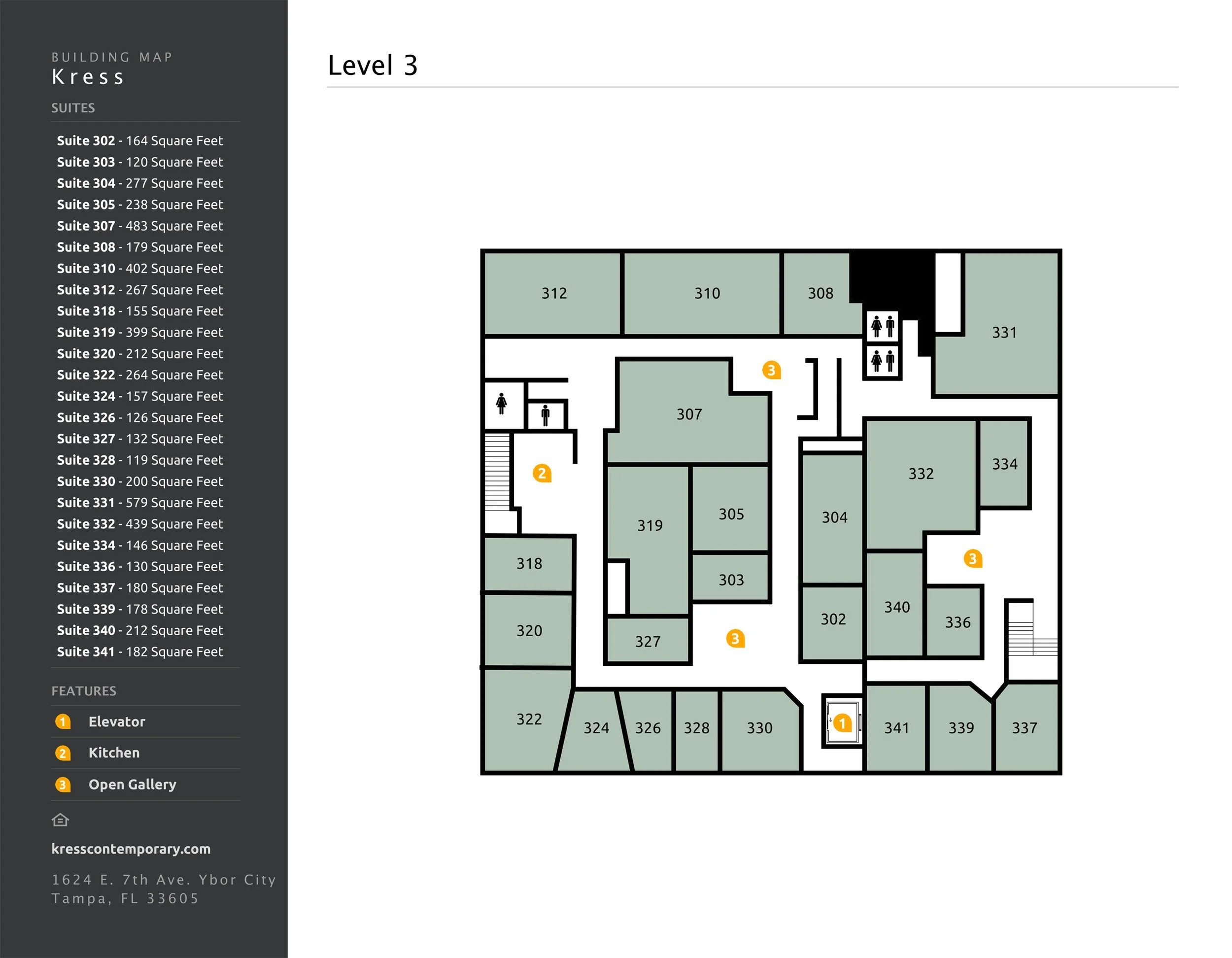Click the upper restroom icons near suite 308

tap(883, 326)
